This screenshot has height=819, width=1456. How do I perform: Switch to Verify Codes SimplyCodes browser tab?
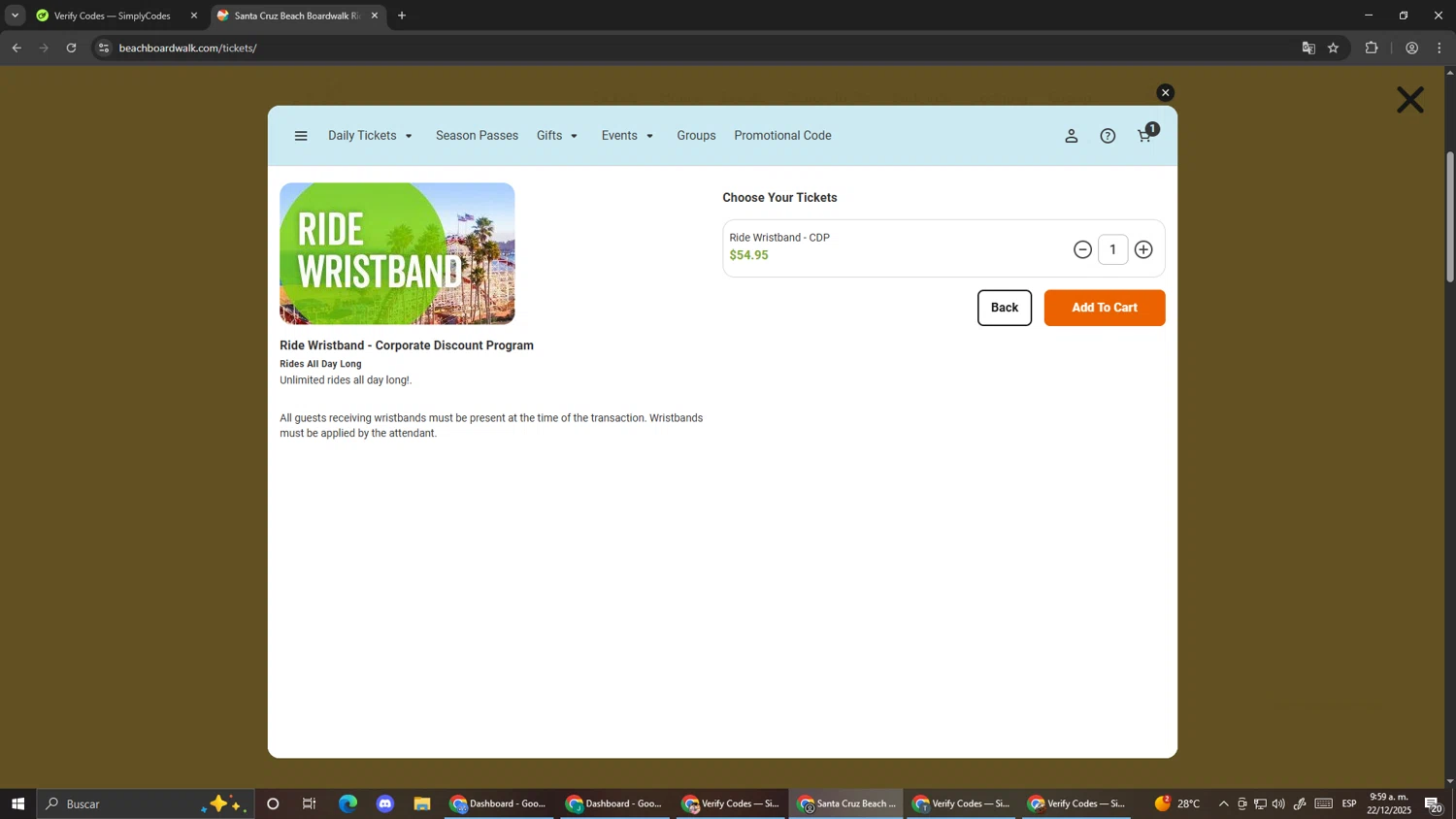pyautogui.click(x=113, y=16)
